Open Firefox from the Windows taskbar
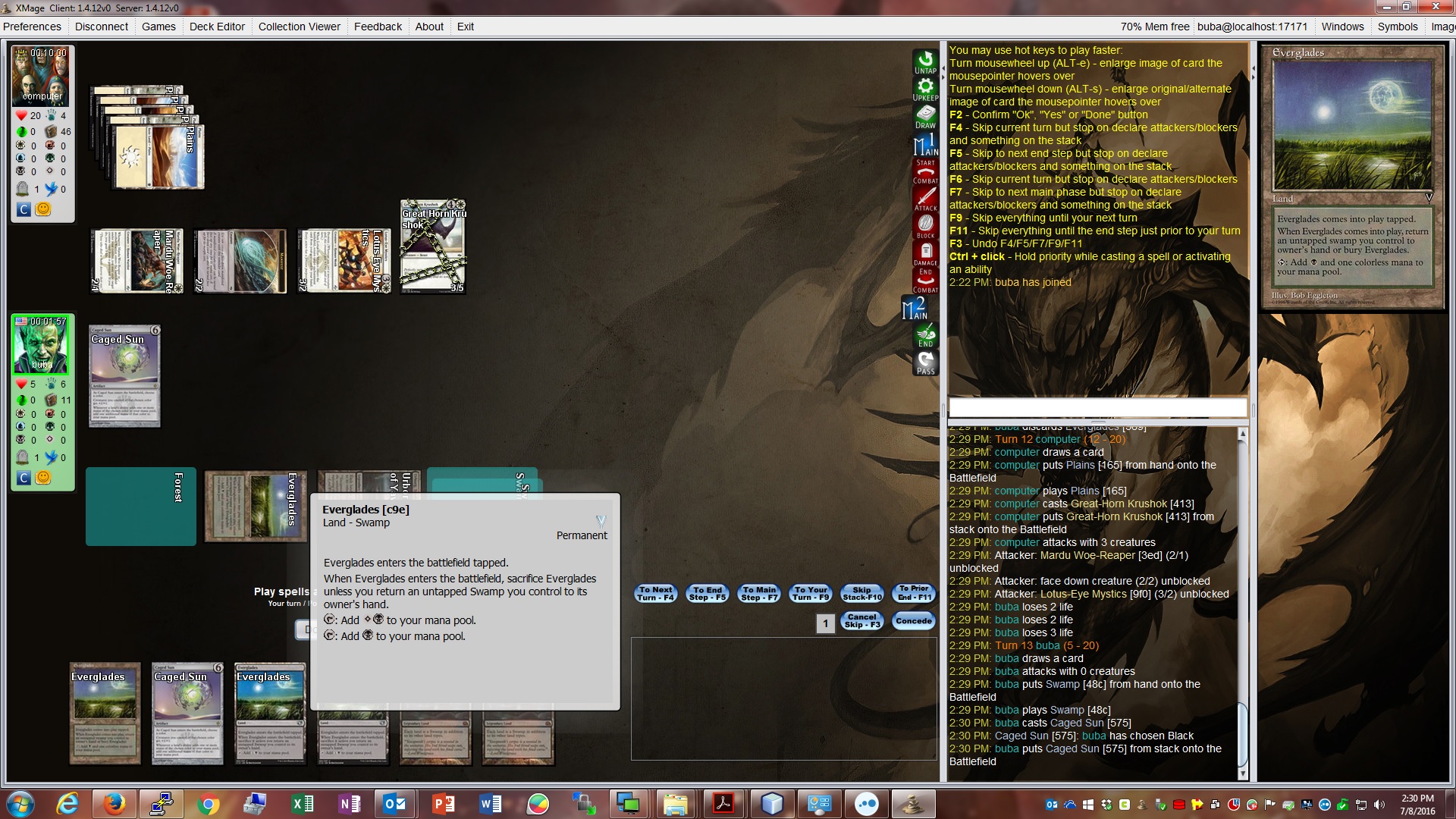Image resolution: width=1456 pixels, height=819 pixels. (114, 804)
